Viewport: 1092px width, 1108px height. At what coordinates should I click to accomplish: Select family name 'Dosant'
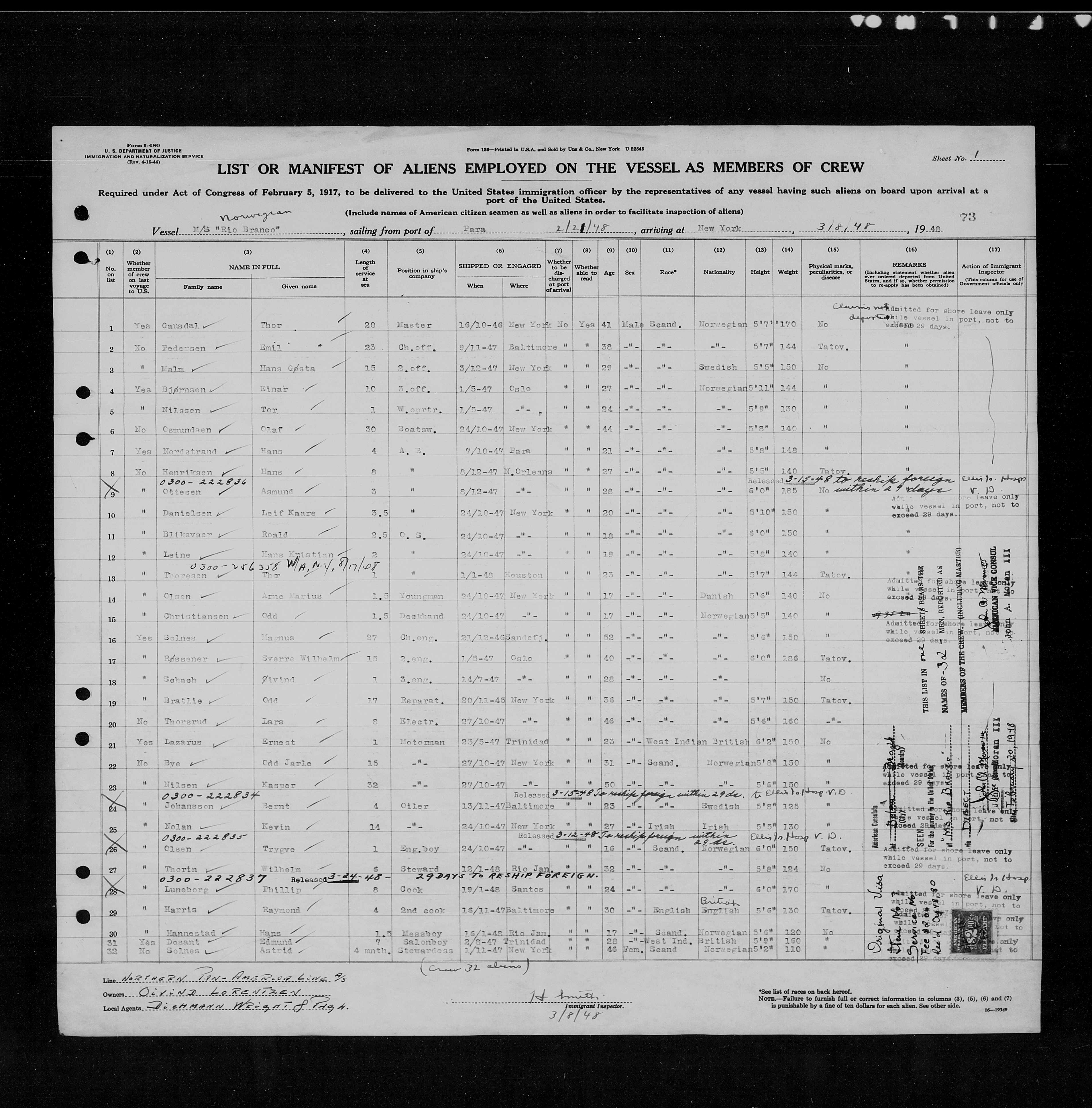[x=182, y=942]
